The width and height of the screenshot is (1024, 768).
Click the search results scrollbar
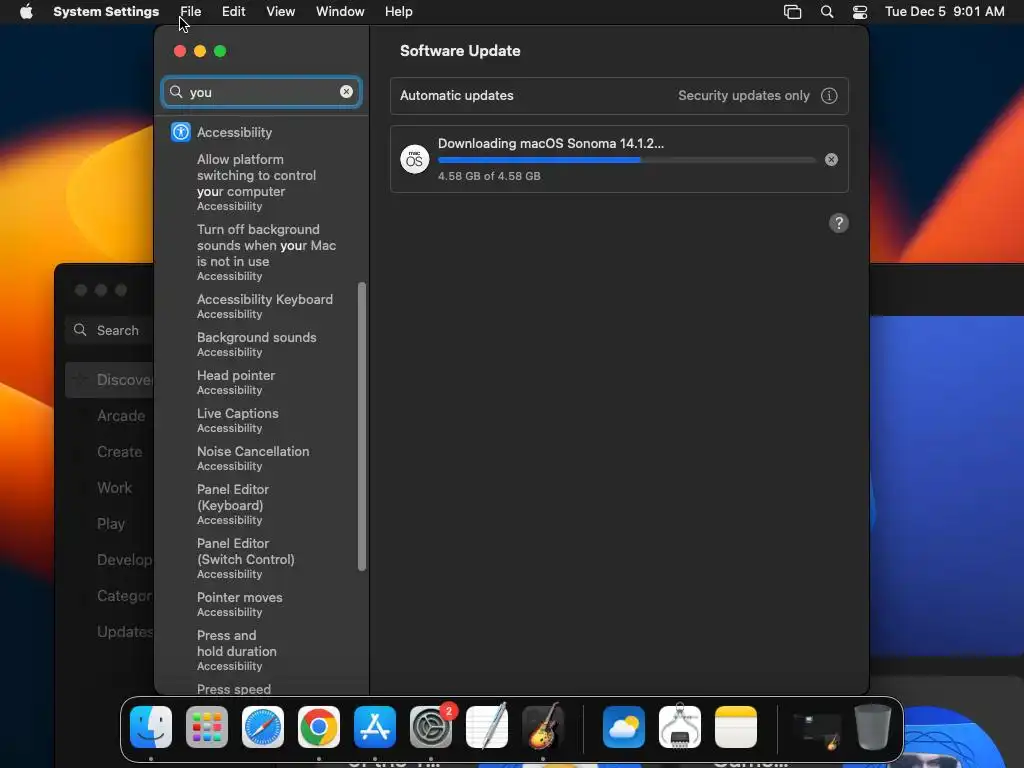coord(362,426)
